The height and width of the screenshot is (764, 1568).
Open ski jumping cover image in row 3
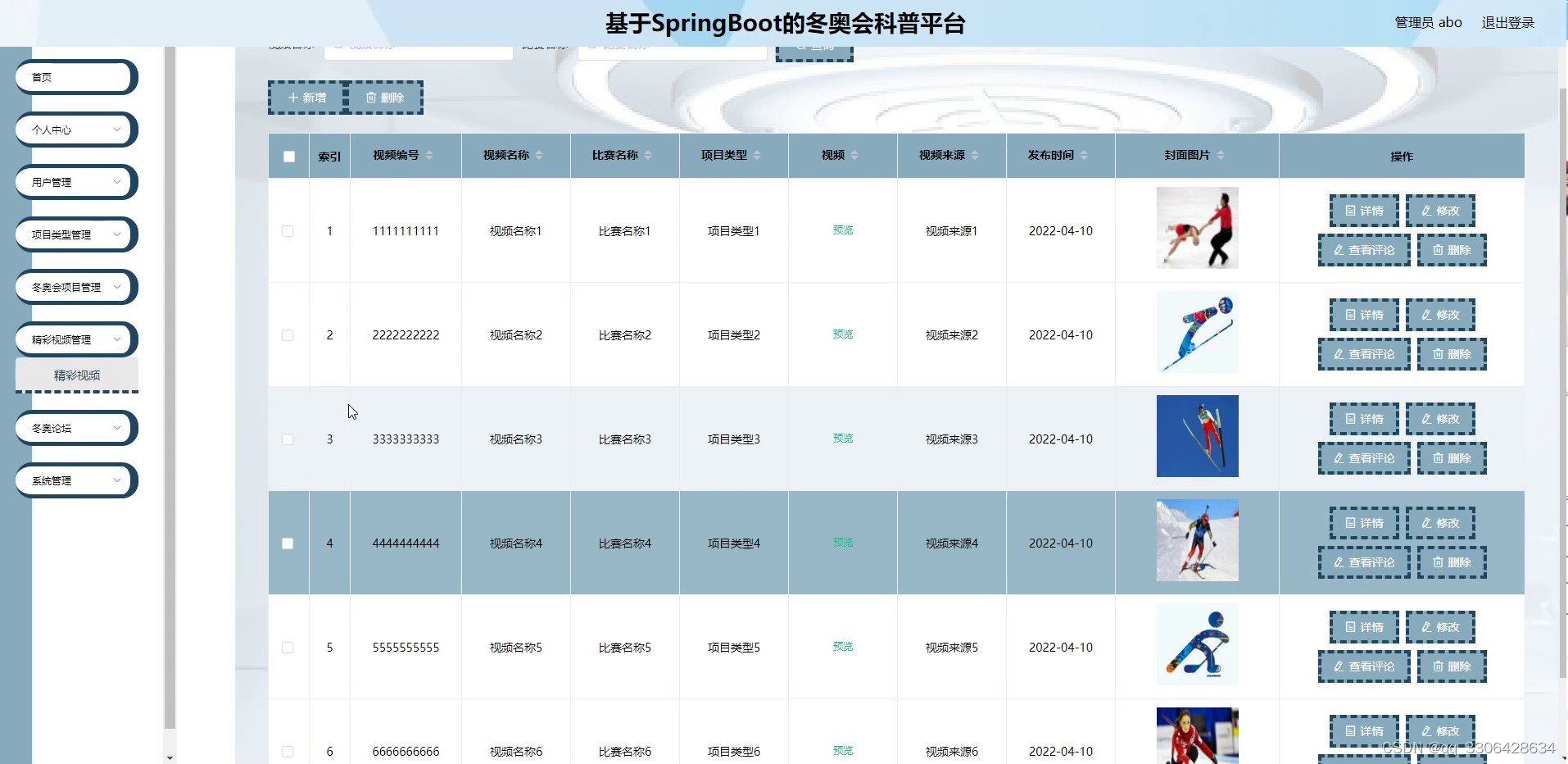[1197, 436]
